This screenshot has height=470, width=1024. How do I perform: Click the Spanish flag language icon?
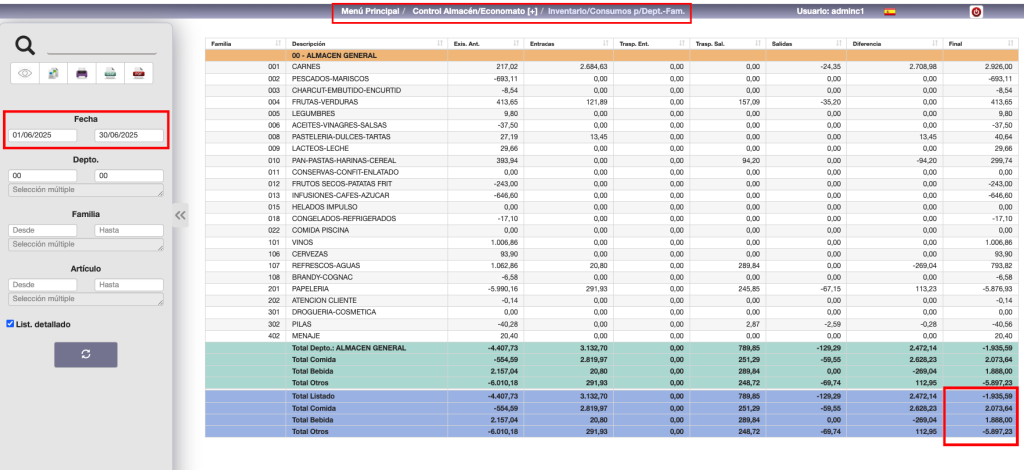coord(889,11)
